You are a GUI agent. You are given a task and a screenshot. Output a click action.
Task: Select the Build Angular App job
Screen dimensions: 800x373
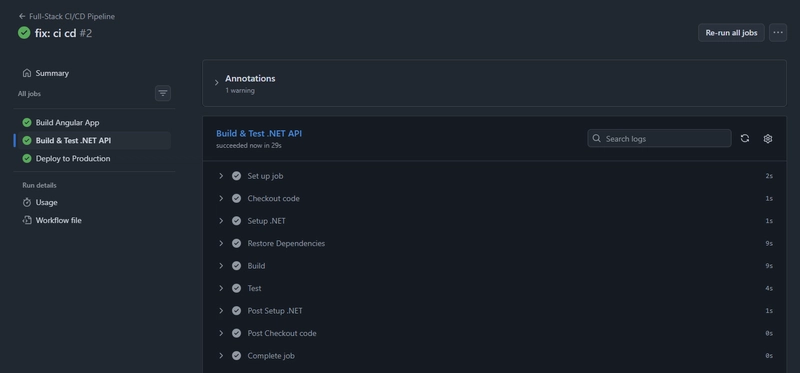coord(92,122)
